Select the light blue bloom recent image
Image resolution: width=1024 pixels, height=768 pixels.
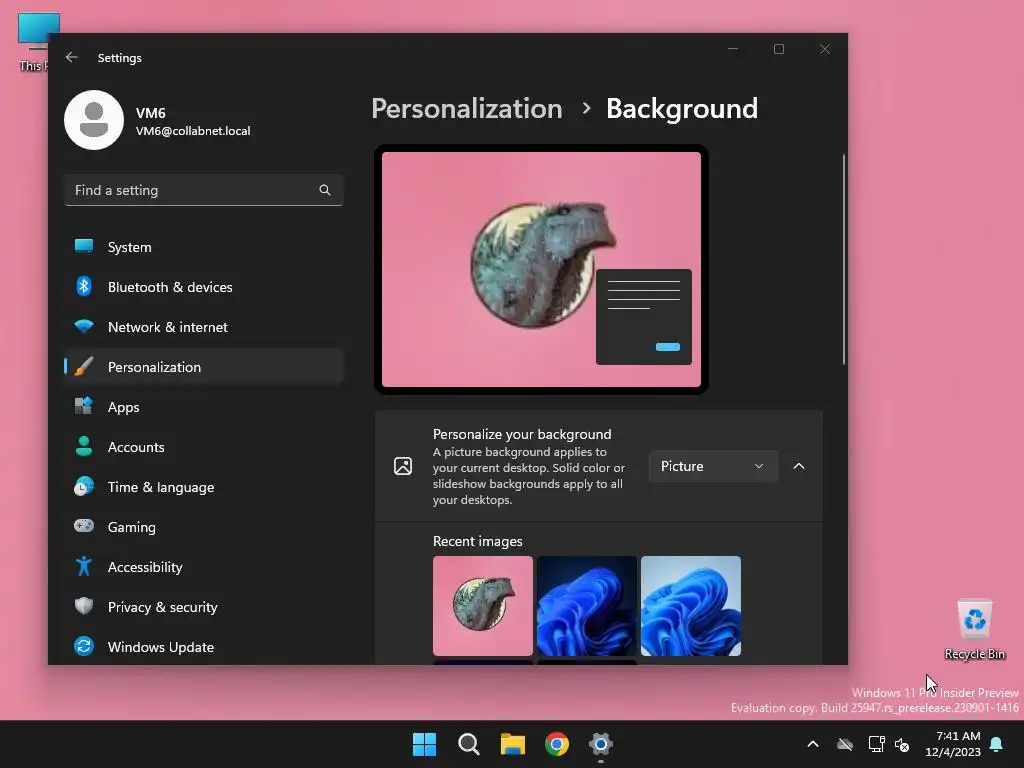(691, 605)
